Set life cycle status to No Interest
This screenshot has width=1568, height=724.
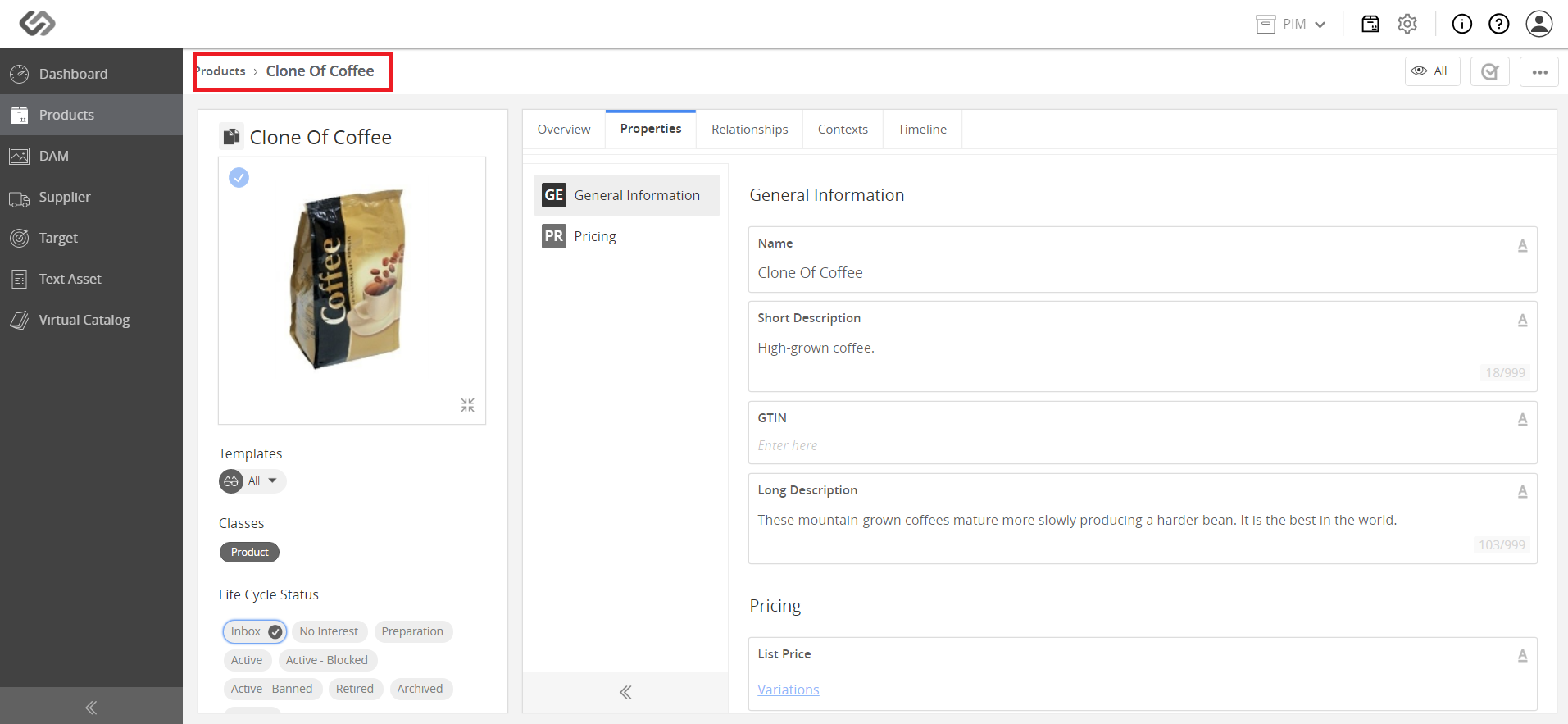click(x=329, y=631)
